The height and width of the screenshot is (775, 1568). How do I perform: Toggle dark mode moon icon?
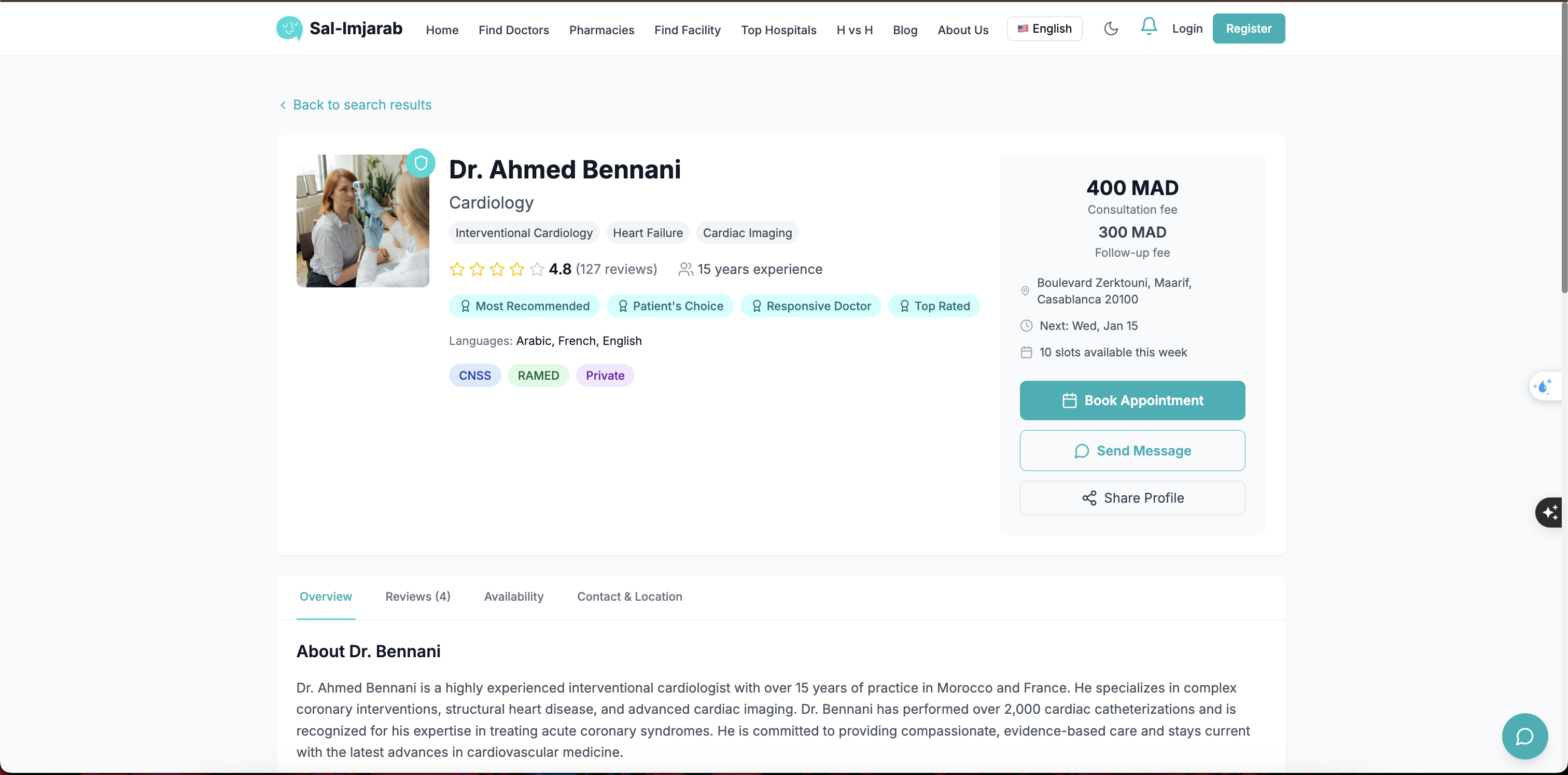click(x=1110, y=29)
